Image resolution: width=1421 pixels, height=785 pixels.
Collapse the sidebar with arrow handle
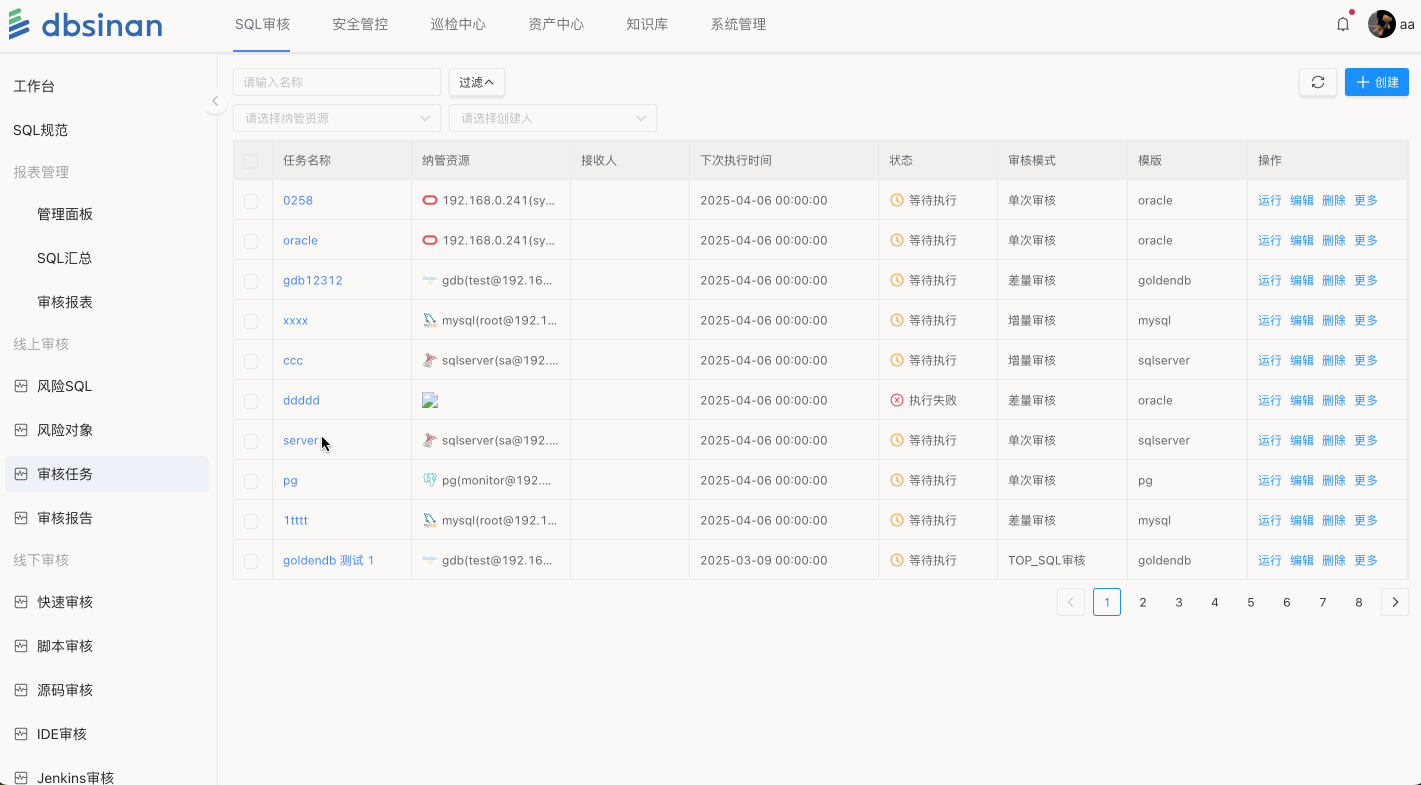[x=215, y=101]
